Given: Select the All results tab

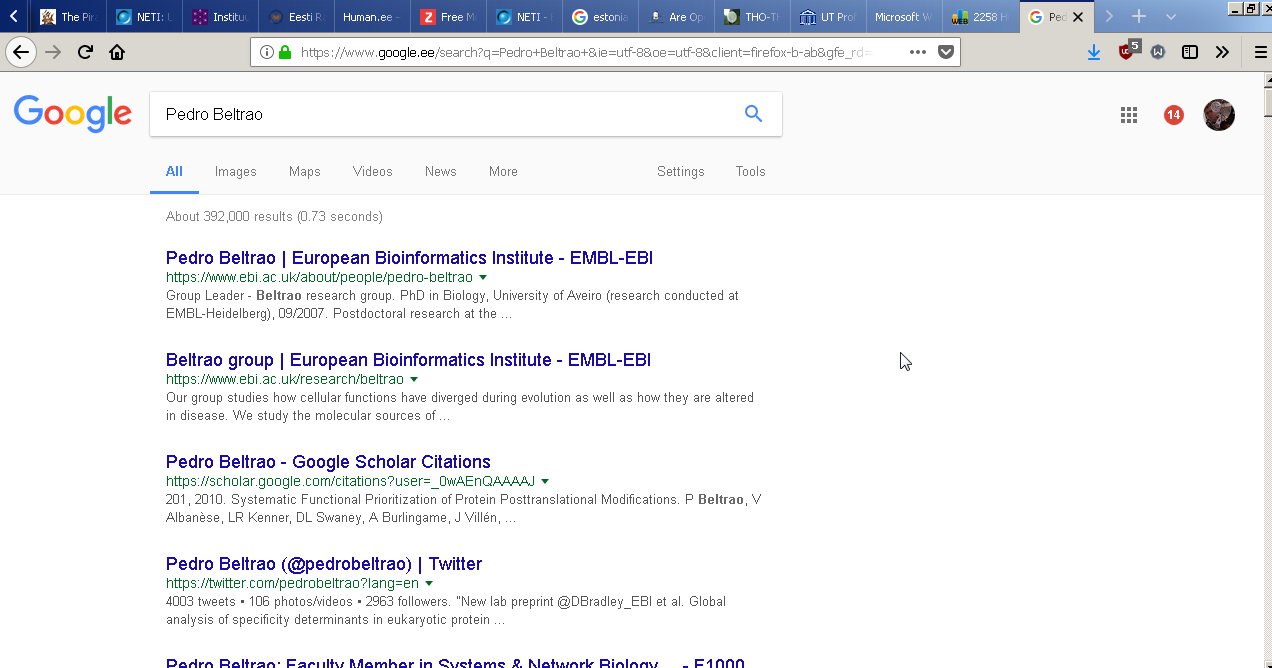Looking at the screenshot, I should click(x=174, y=171).
